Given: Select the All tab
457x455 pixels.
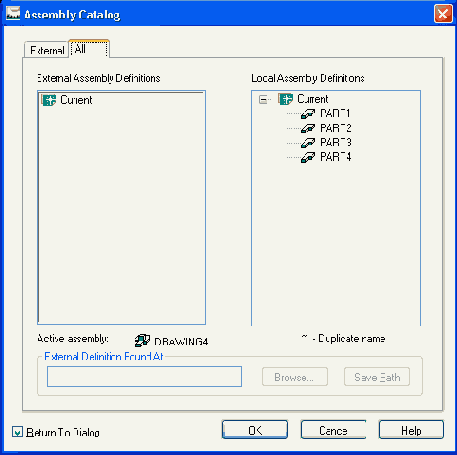Looking at the screenshot, I should (89, 49).
